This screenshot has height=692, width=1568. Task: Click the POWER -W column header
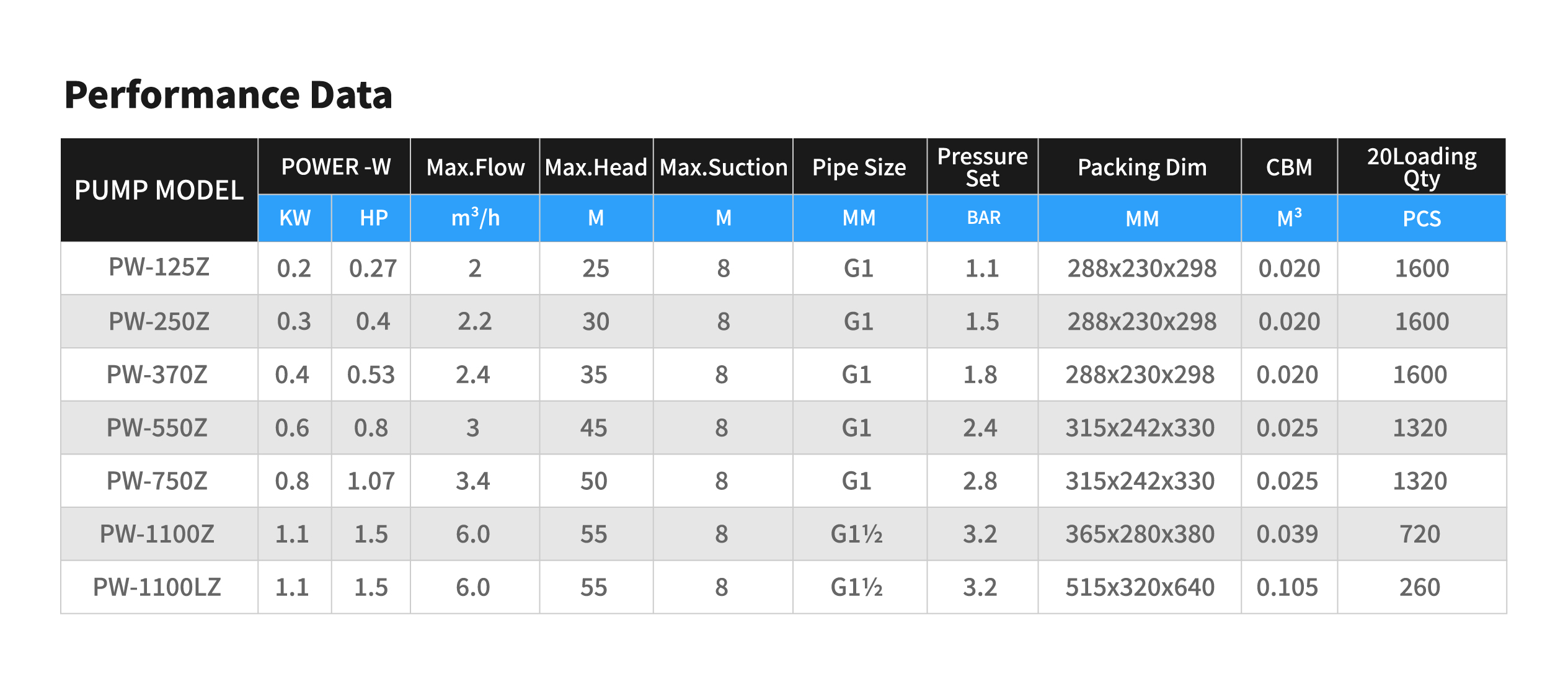click(335, 167)
